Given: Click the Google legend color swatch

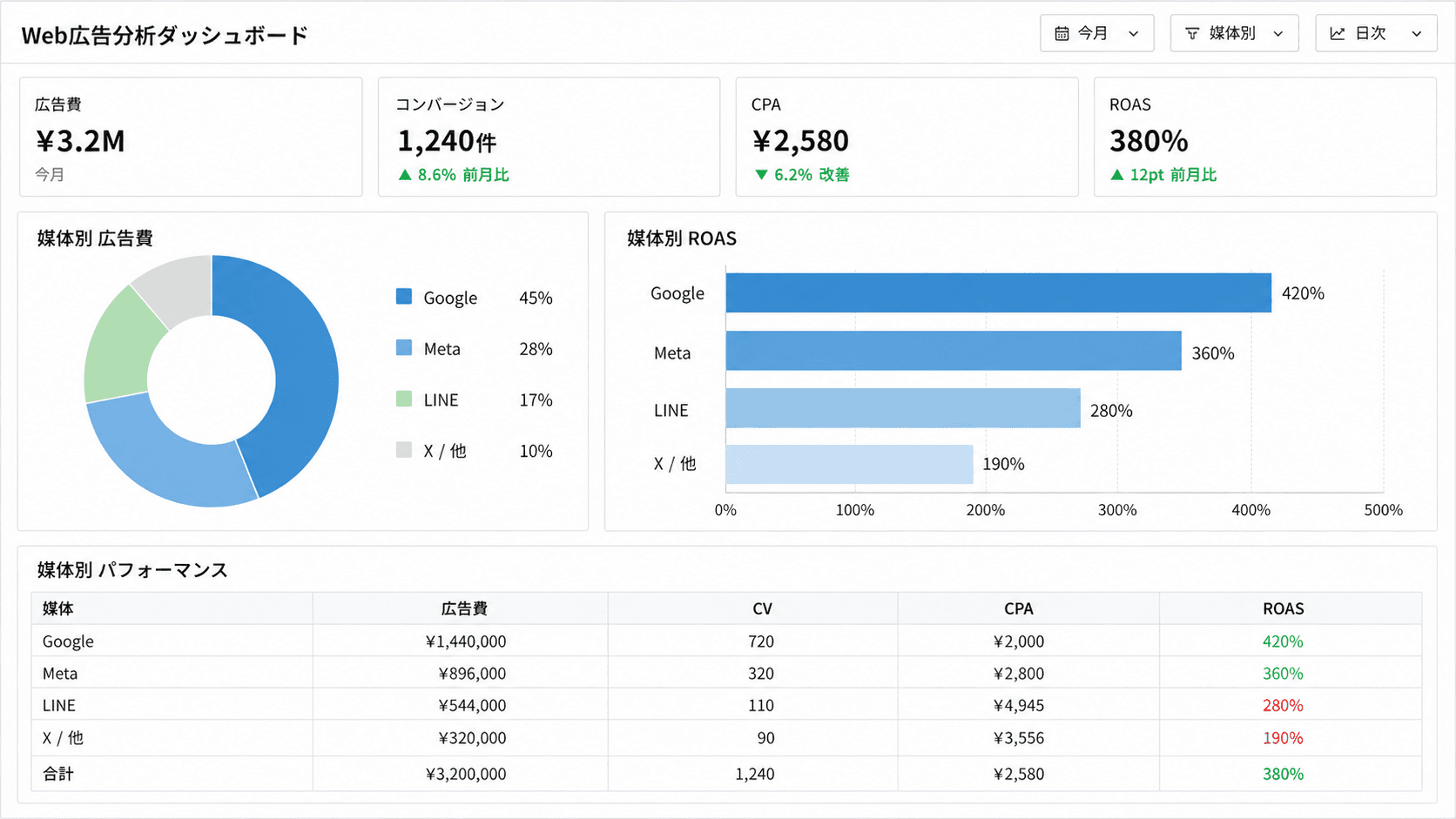Looking at the screenshot, I should click(x=404, y=297).
